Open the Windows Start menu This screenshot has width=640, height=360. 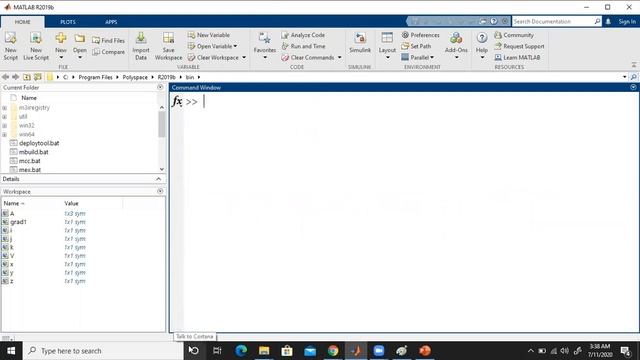(x=11, y=351)
